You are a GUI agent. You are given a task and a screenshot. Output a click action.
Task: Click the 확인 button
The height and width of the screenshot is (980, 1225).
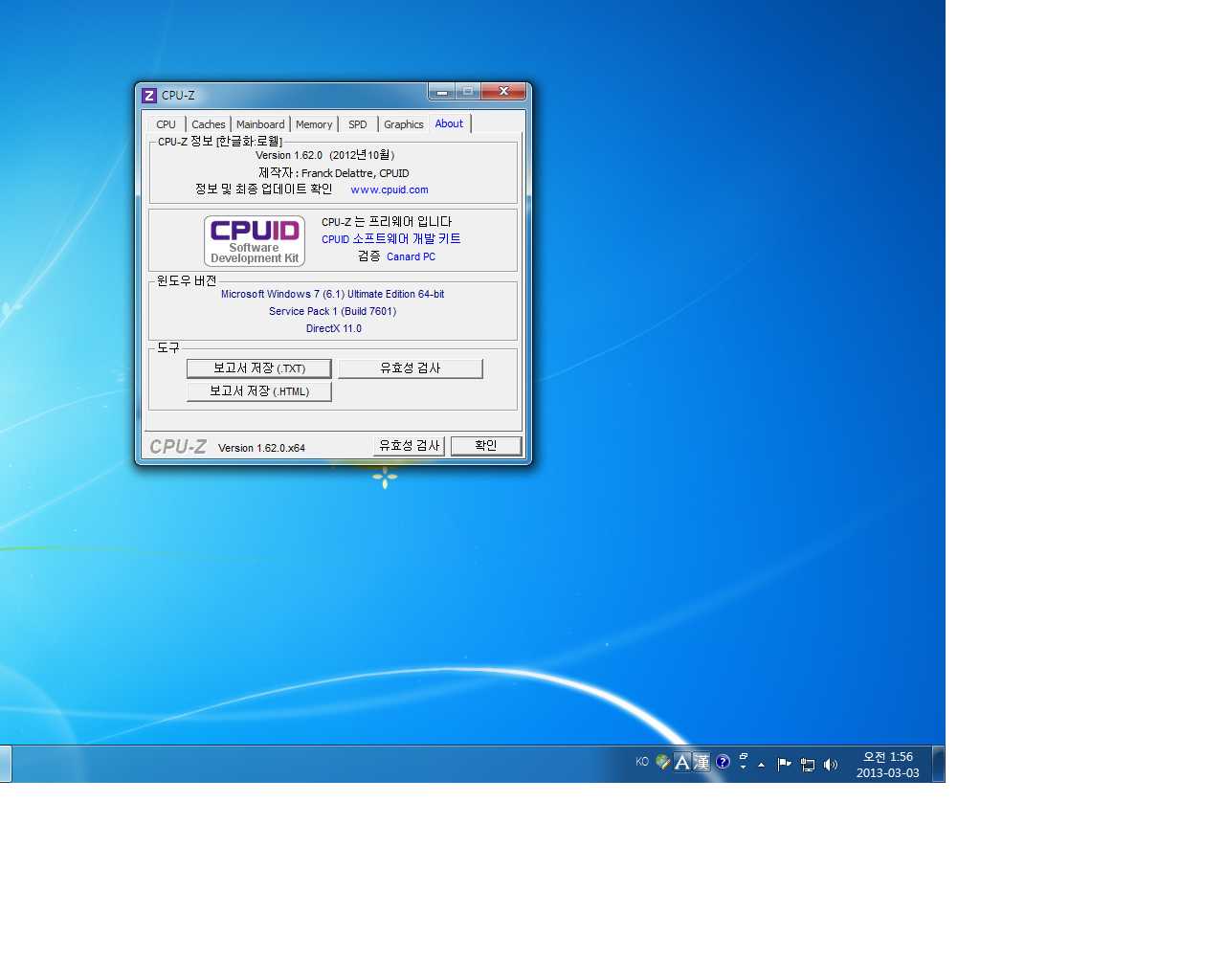point(486,446)
